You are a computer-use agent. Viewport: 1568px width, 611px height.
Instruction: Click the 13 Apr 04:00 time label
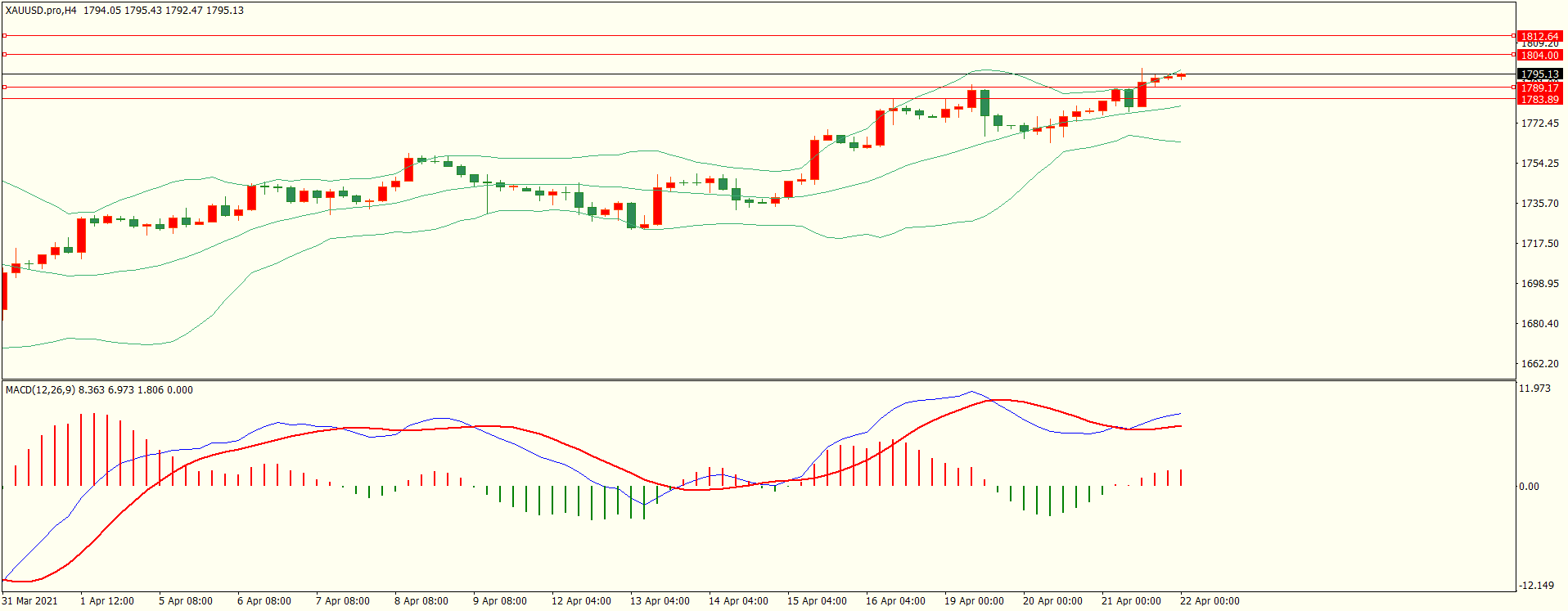point(660,601)
